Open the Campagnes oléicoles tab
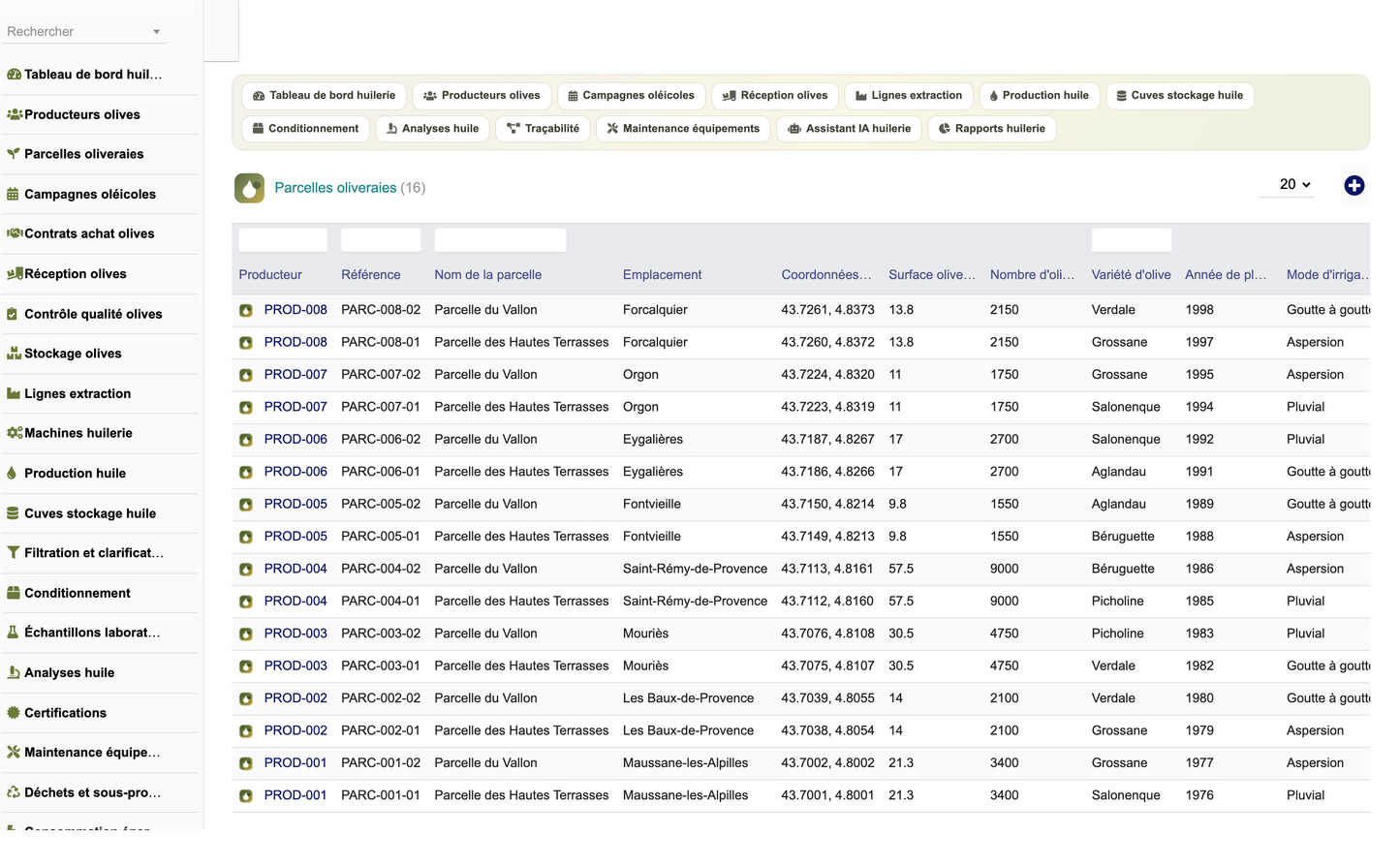Viewport: 1400px width, 866px height. pos(631,96)
